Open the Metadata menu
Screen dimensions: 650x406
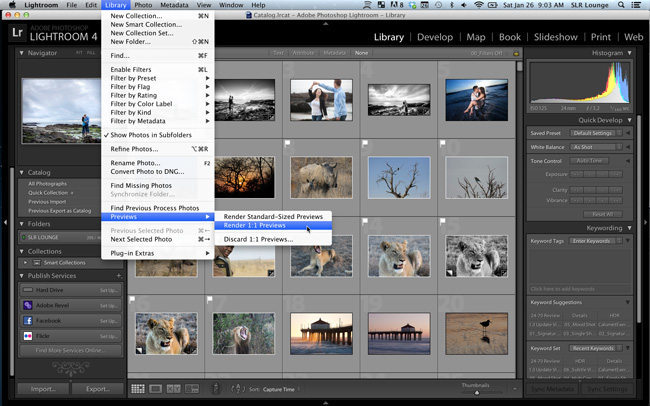coord(174,5)
